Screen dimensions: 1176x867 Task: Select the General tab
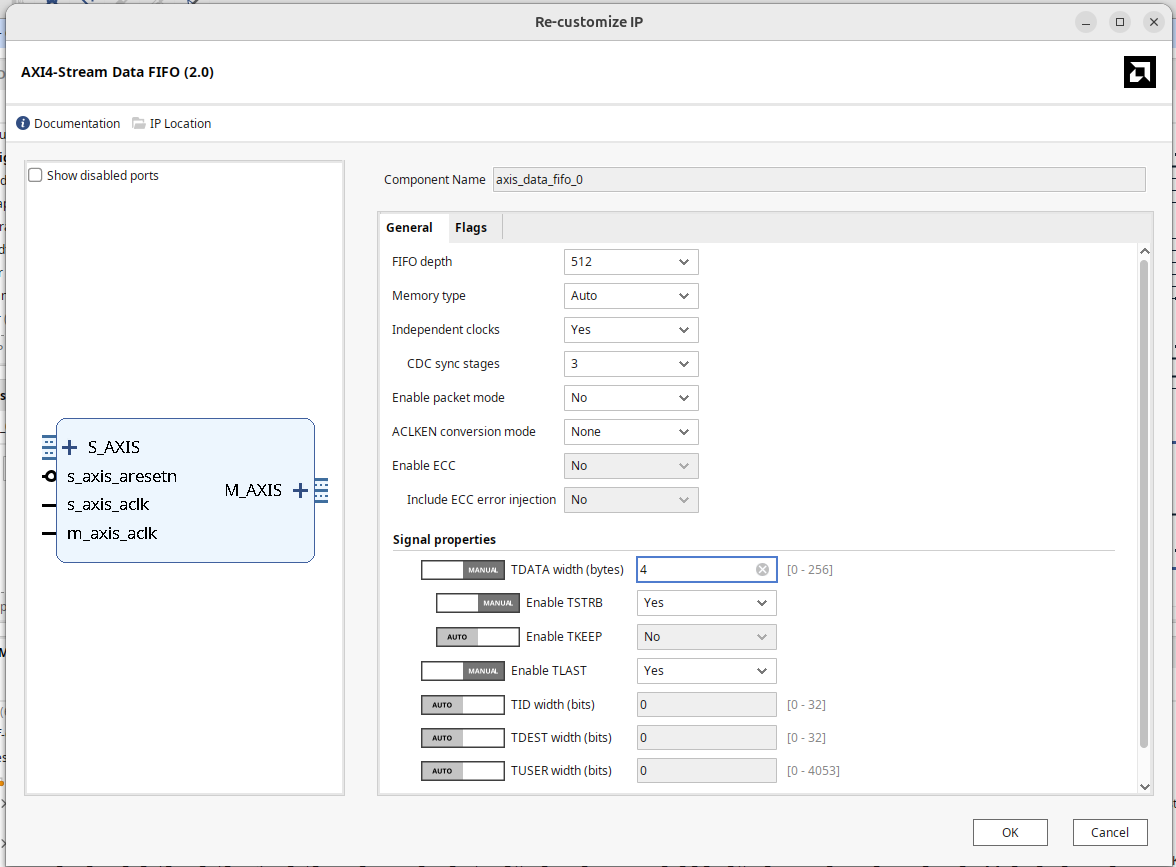pyautogui.click(x=409, y=228)
